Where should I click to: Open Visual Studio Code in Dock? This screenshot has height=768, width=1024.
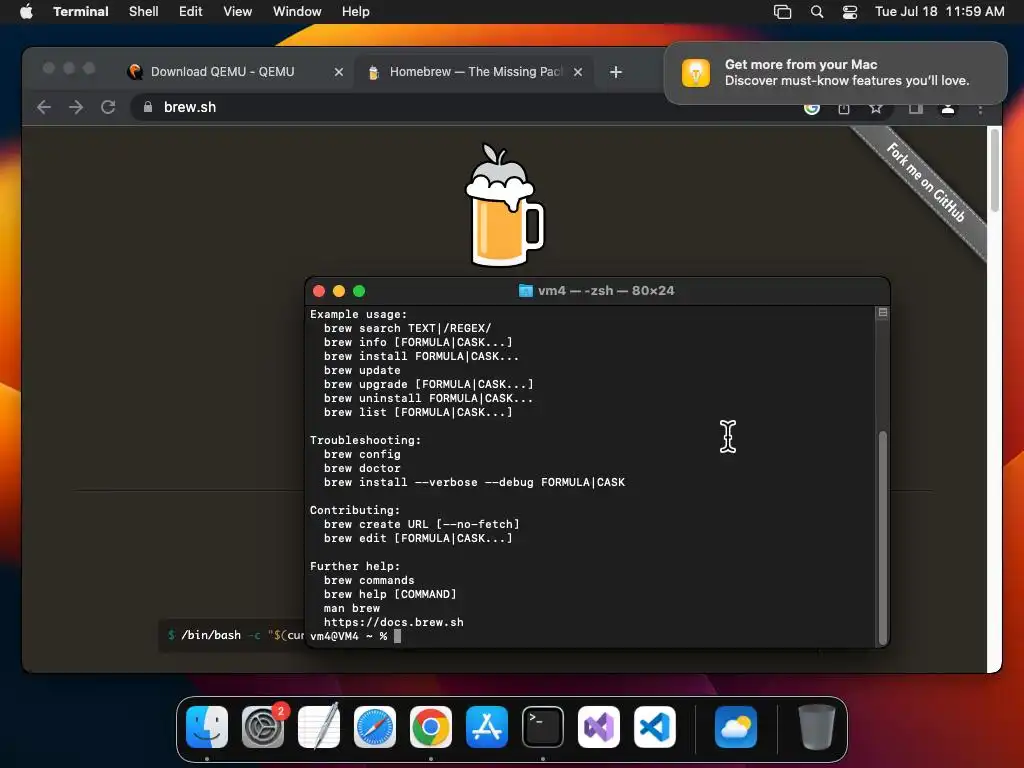pyautogui.click(x=655, y=727)
